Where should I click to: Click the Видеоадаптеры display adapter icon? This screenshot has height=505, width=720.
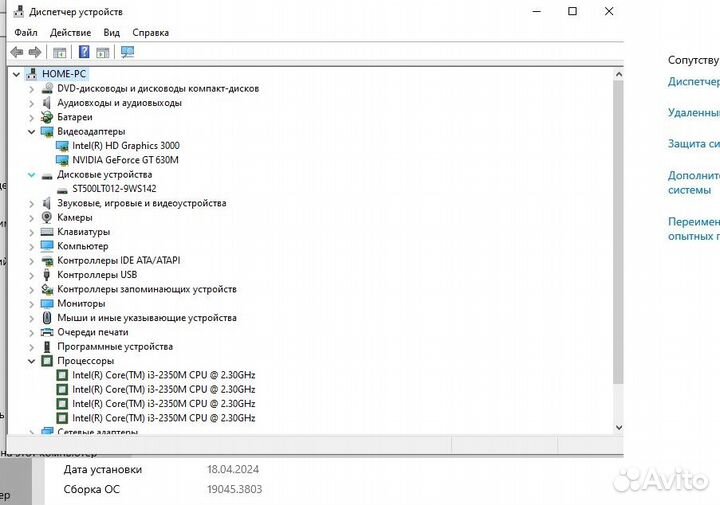pos(47,132)
